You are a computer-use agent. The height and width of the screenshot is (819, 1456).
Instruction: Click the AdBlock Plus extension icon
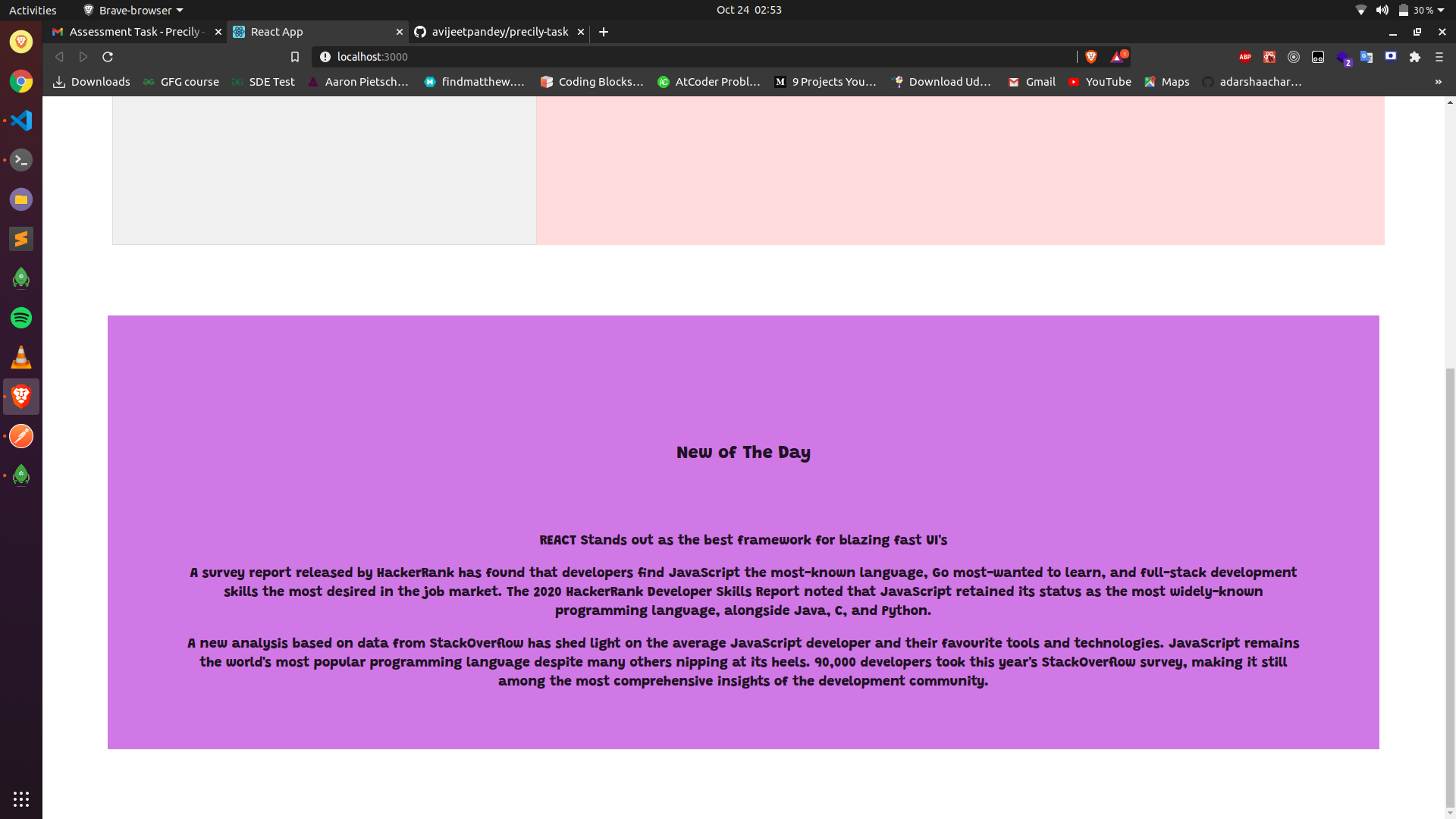[1244, 57]
